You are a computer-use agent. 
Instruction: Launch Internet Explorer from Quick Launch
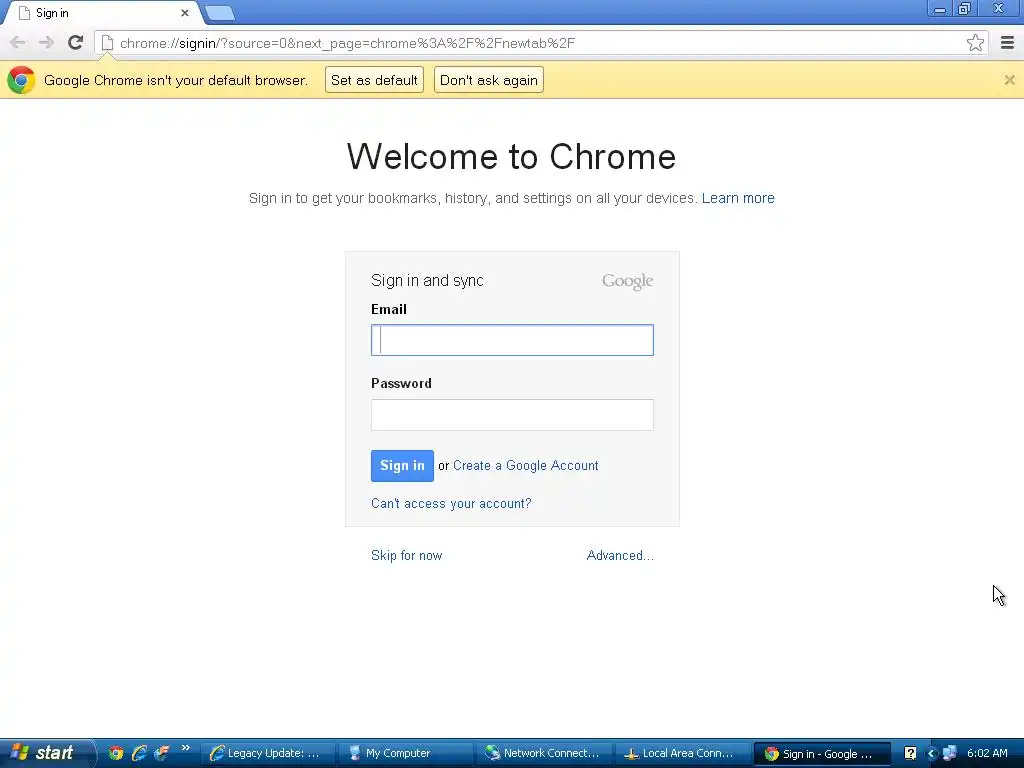(x=138, y=753)
